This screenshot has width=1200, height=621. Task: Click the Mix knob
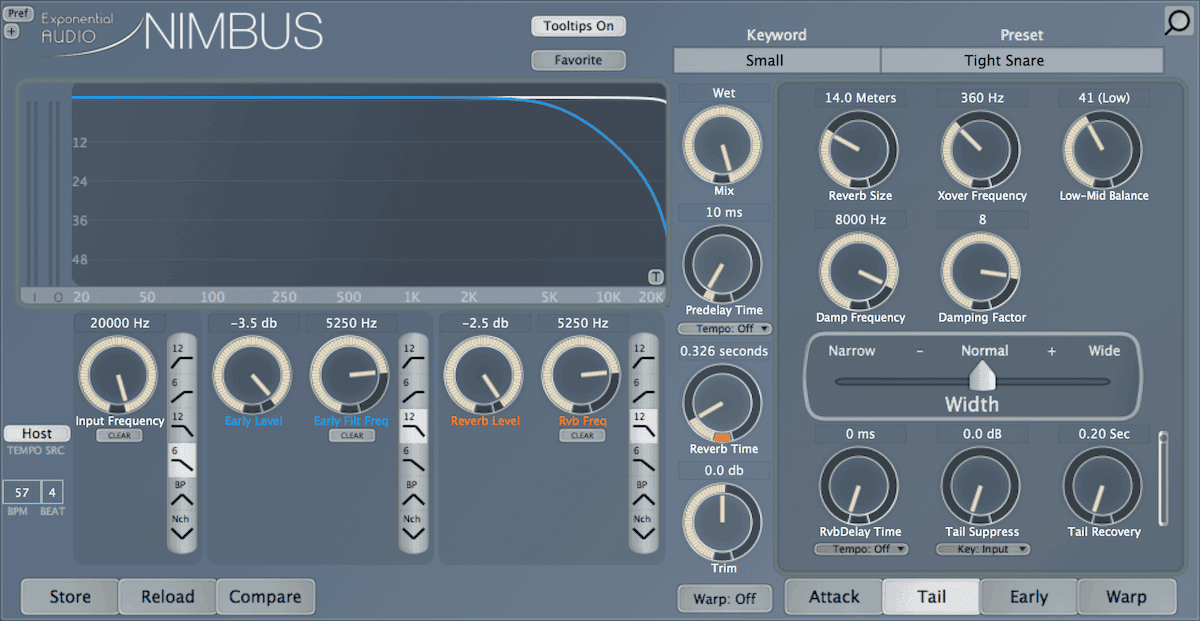pos(723,146)
